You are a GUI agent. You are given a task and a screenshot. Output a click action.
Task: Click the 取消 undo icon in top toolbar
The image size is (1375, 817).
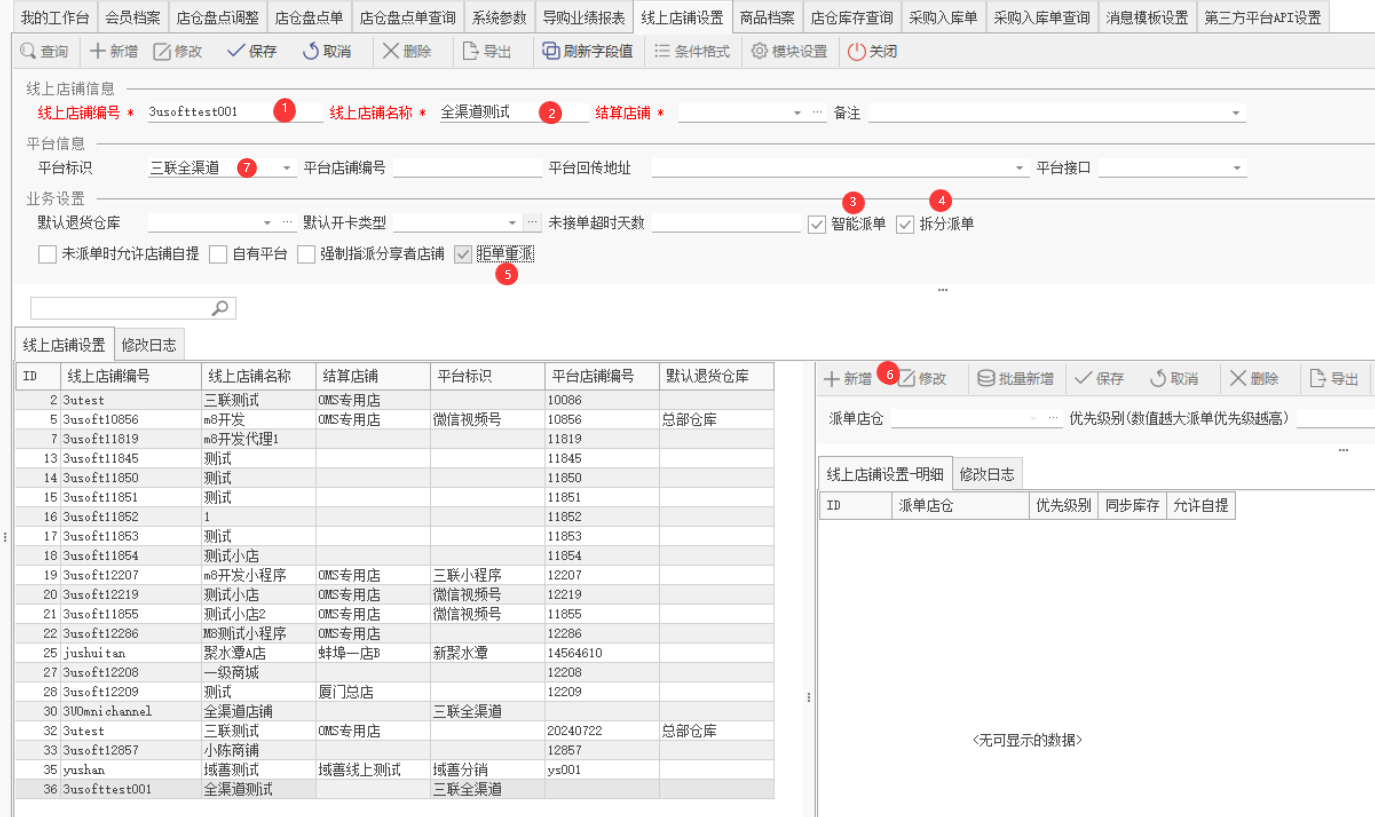click(310, 51)
